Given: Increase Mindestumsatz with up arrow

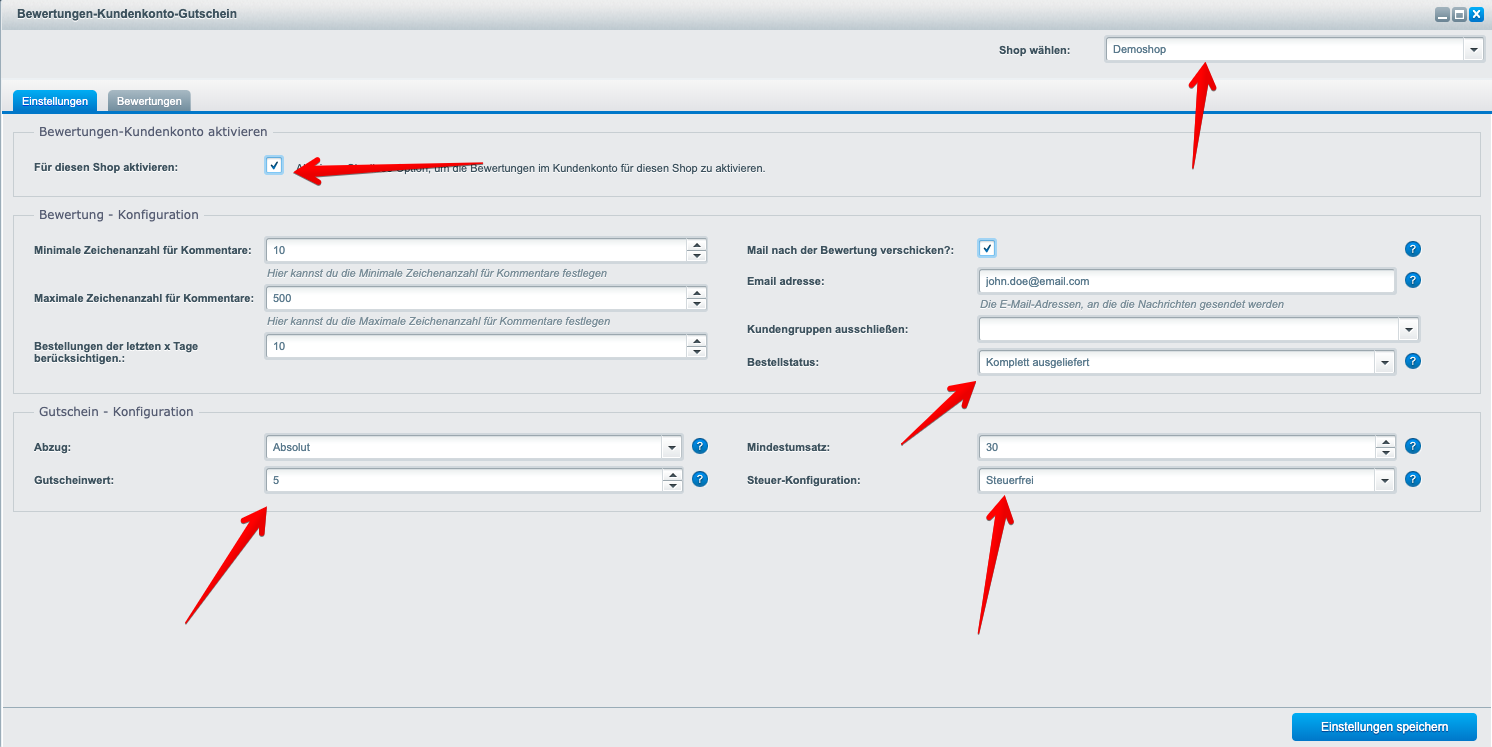Looking at the screenshot, I should (1385, 441).
